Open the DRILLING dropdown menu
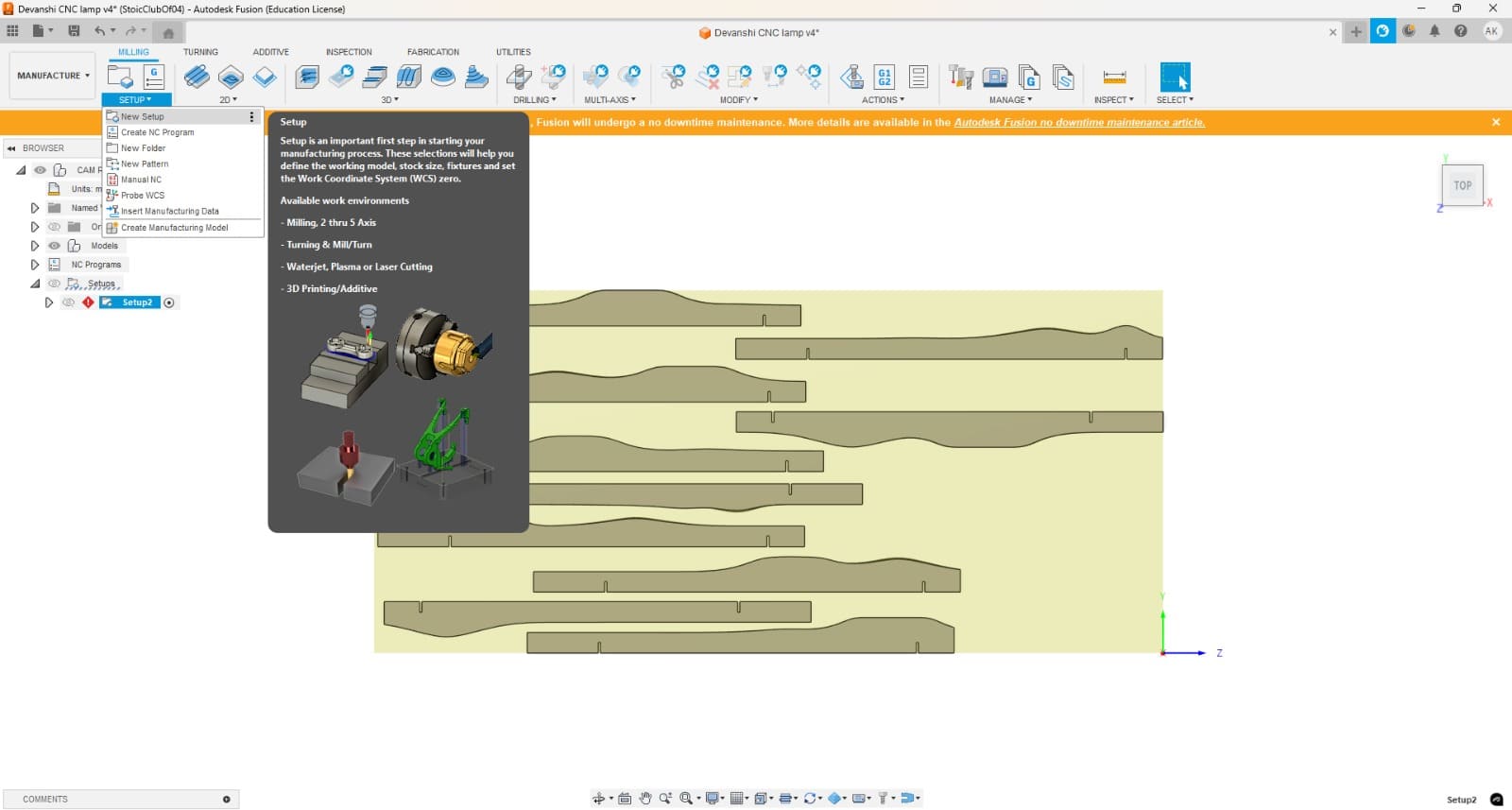 click(x=535, y=99)
